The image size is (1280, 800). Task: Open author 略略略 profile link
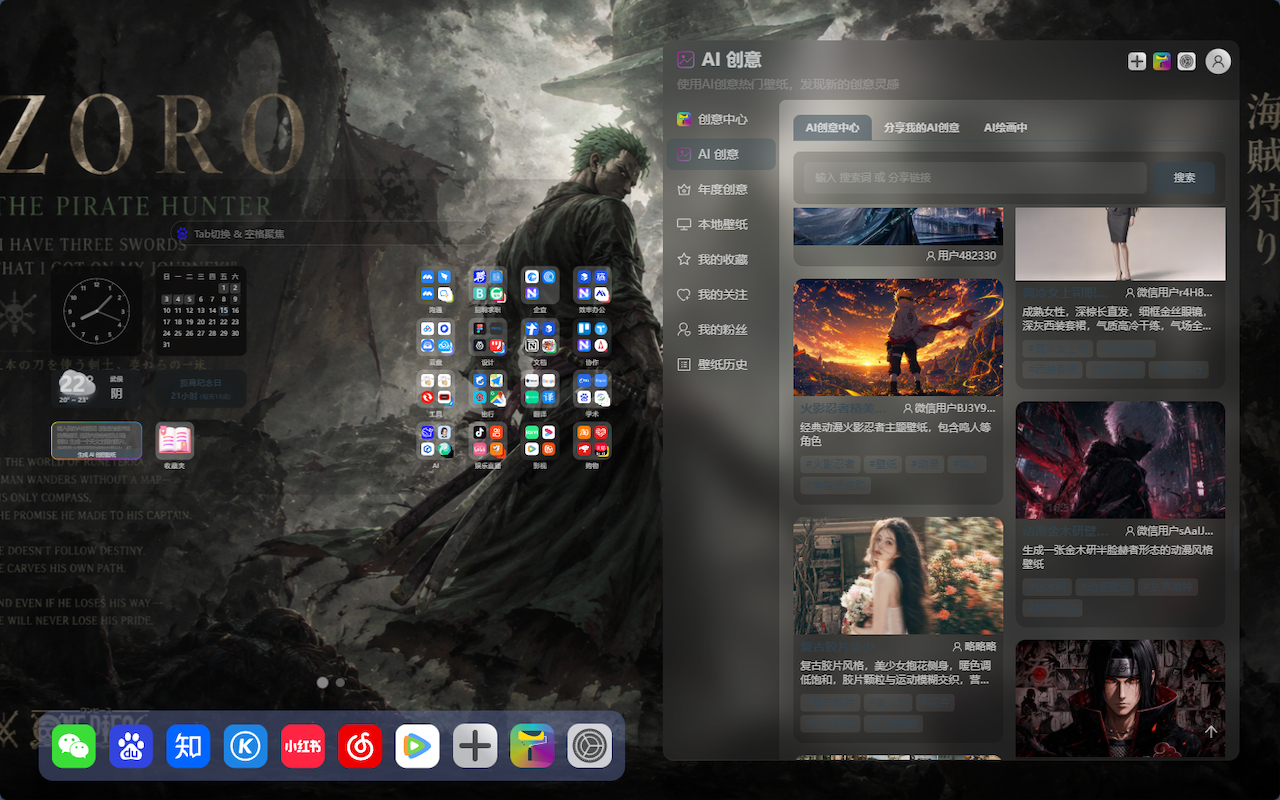(x=974, y=647)
